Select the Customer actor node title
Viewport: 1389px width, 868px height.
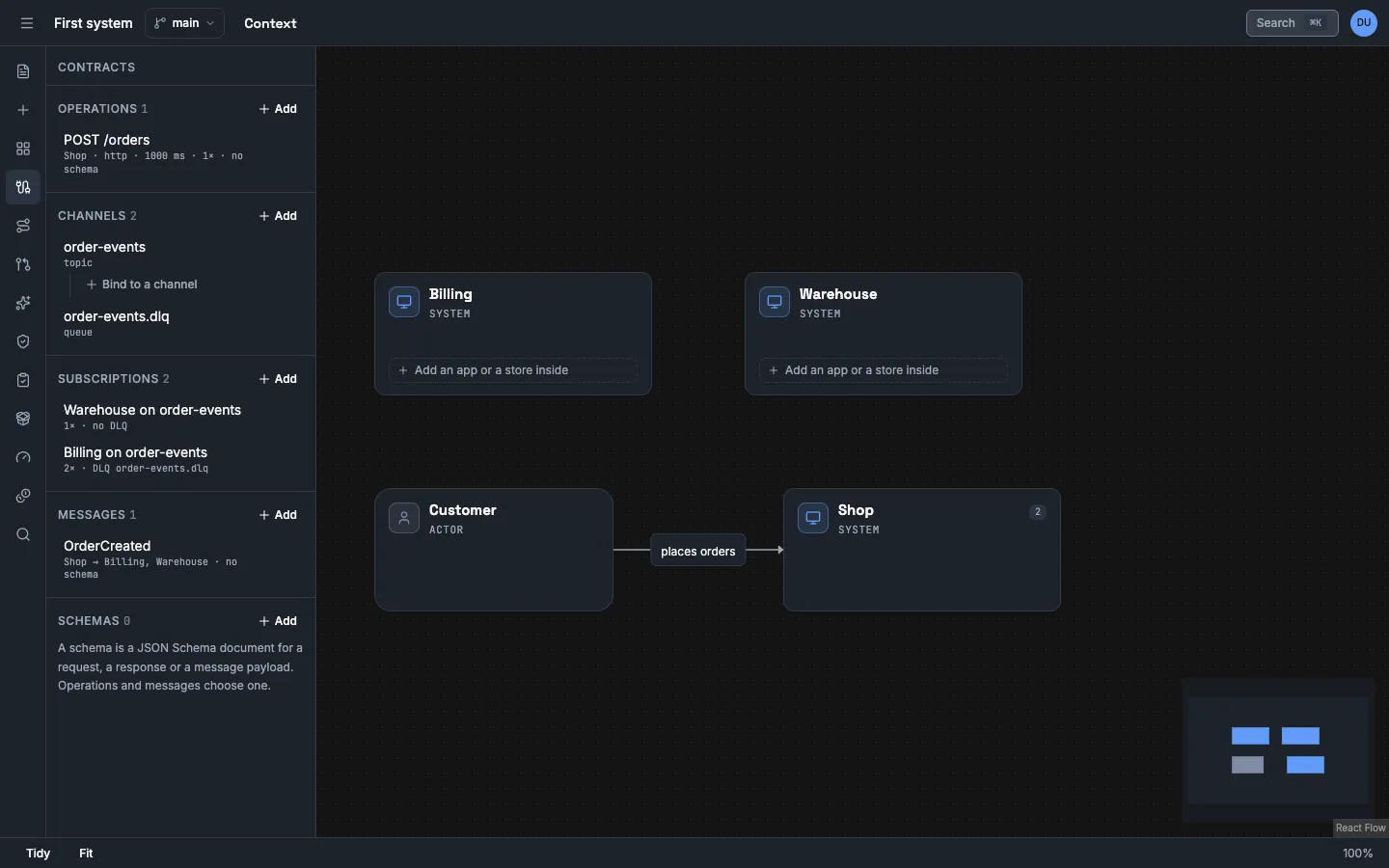click(x=463, y=510)
